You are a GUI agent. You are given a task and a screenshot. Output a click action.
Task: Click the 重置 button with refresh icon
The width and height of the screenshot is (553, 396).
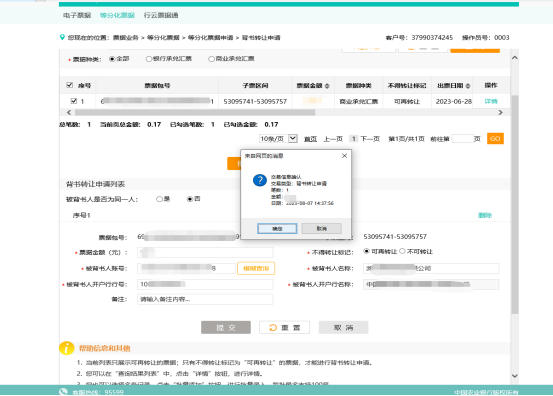pyautogui.click(x=285, y=327)
